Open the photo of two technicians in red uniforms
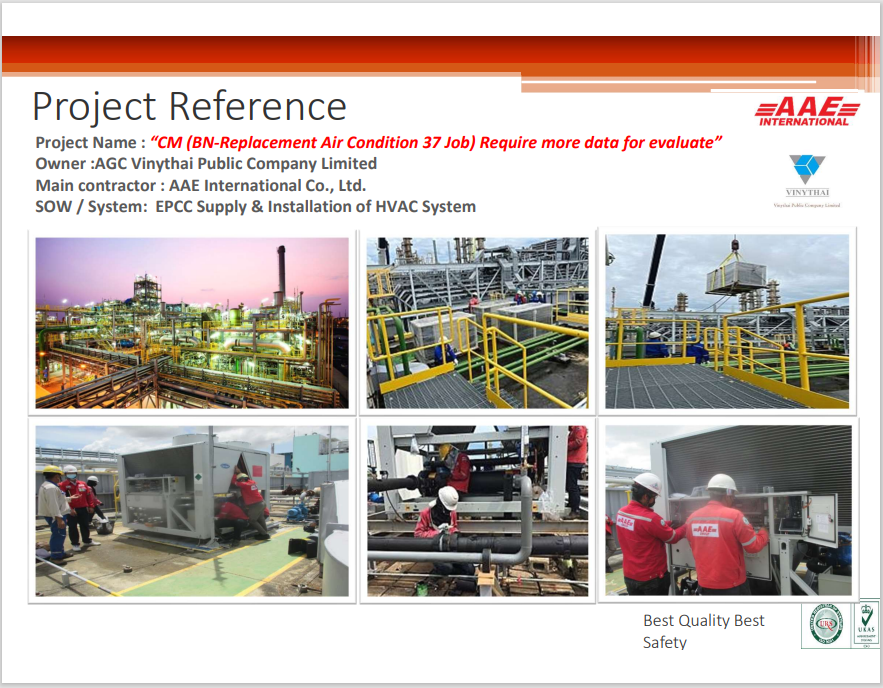Viewport: 883px width, 688px height. (727, 511)
